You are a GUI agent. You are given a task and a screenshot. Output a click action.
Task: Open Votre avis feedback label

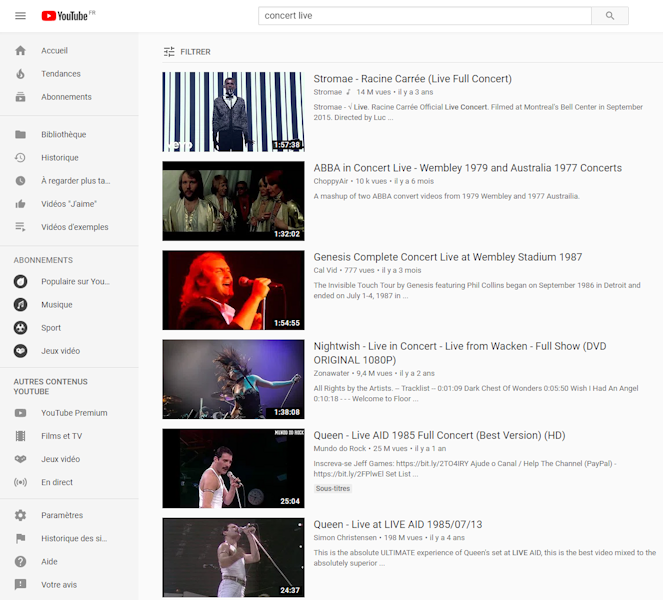[59, 585]
